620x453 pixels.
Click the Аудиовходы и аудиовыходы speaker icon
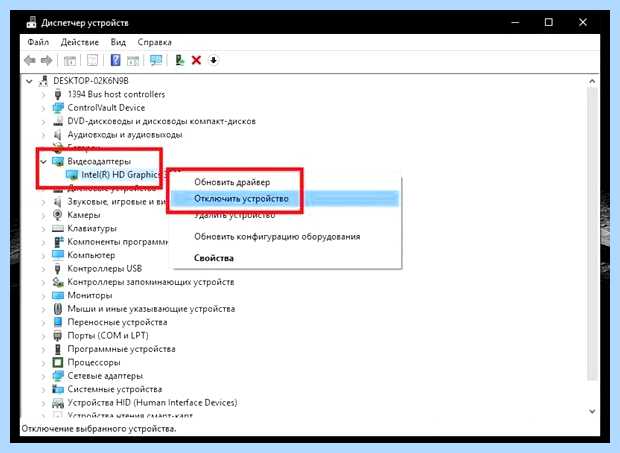coord(58,134)
